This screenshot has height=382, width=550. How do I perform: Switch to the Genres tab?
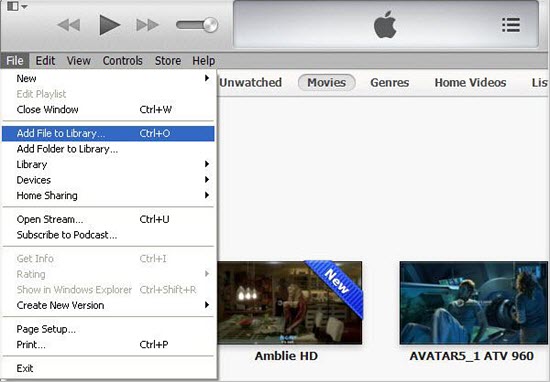coord(390,82)
